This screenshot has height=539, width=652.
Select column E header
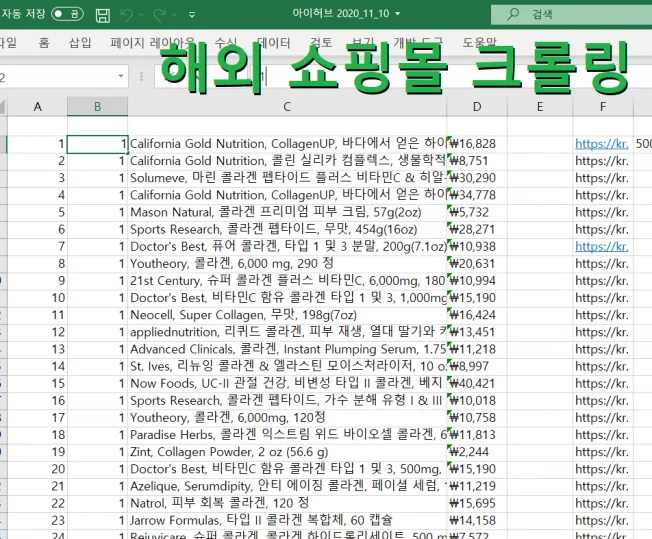[540, 106]
